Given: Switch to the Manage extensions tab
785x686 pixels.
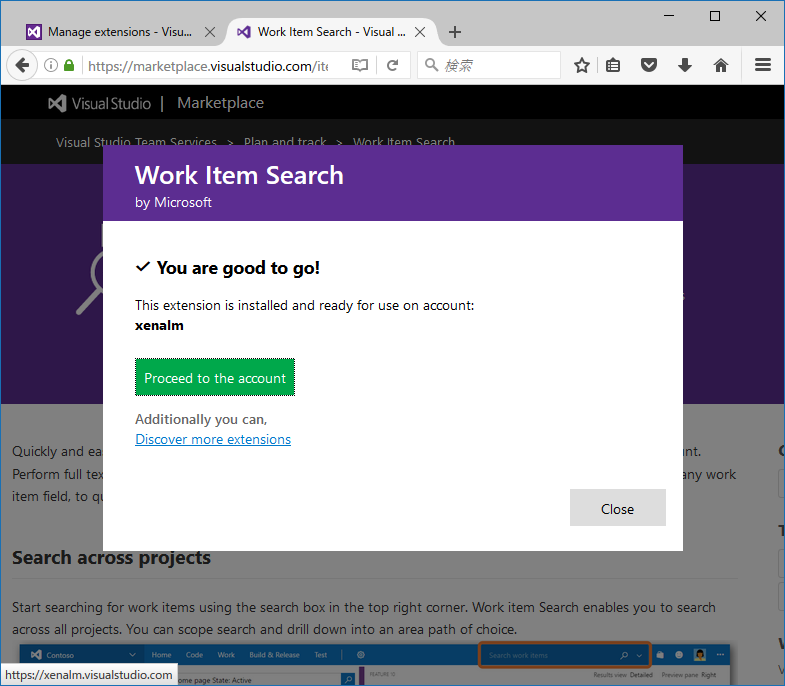Looking at the screenshot, I should coord(120,32).
